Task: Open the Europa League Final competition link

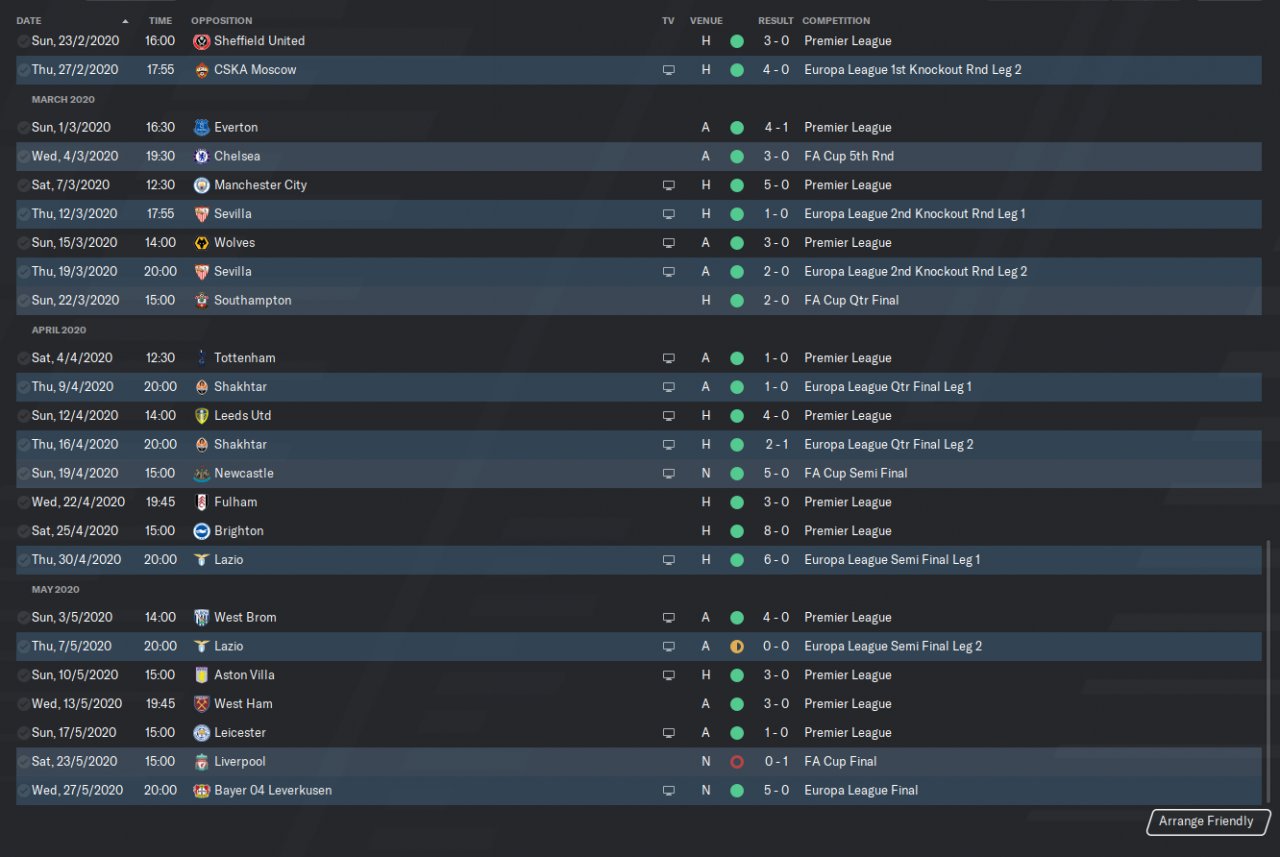Action: [861, 791]
